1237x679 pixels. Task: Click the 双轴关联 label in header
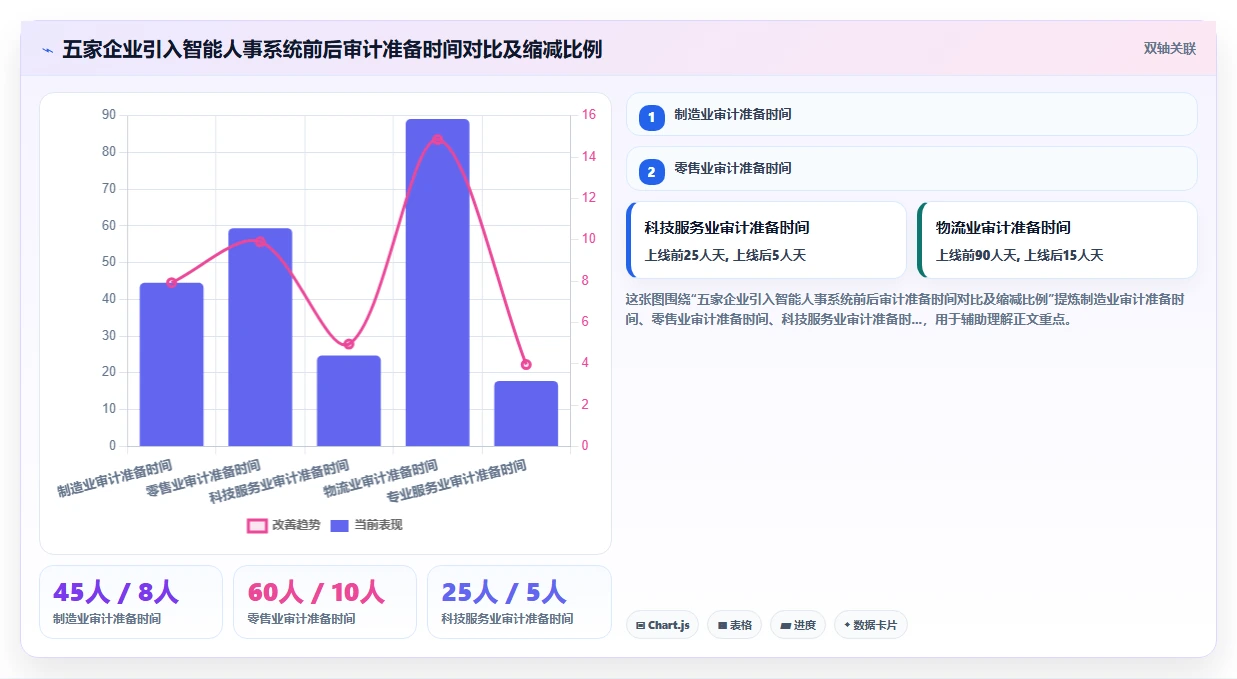click(1170, 48)
